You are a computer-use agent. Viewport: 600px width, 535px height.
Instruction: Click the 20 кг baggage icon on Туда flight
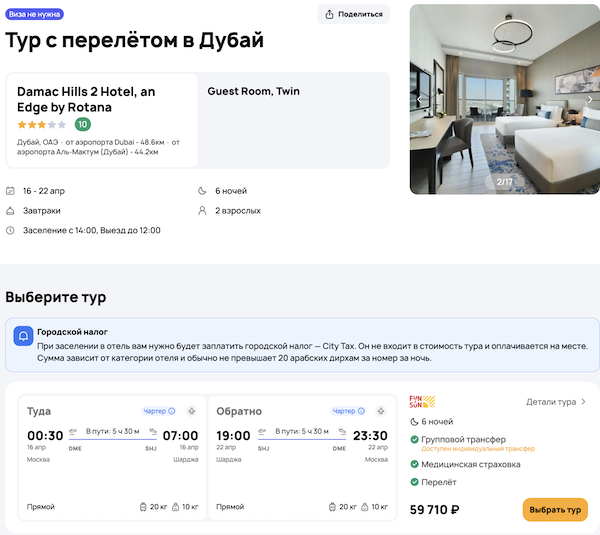pos(145,507)
